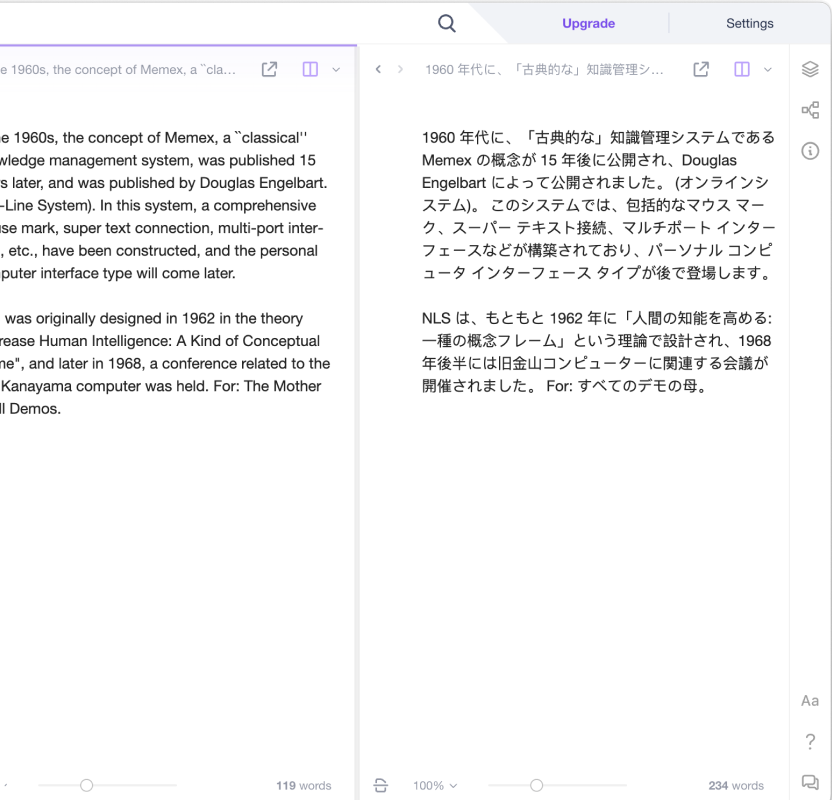Click the 234 words counter

[736, 785]
